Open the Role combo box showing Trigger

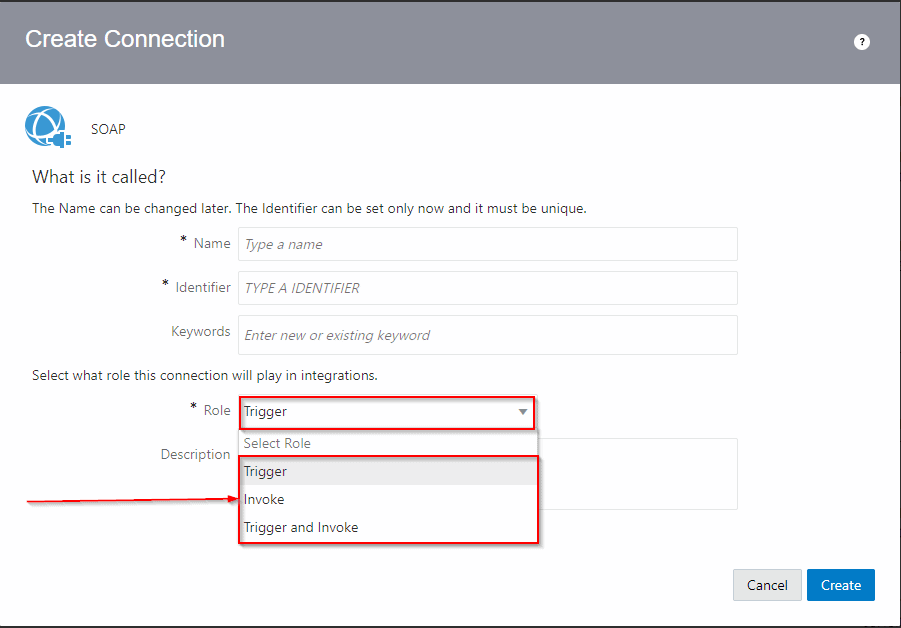(380, 412)
